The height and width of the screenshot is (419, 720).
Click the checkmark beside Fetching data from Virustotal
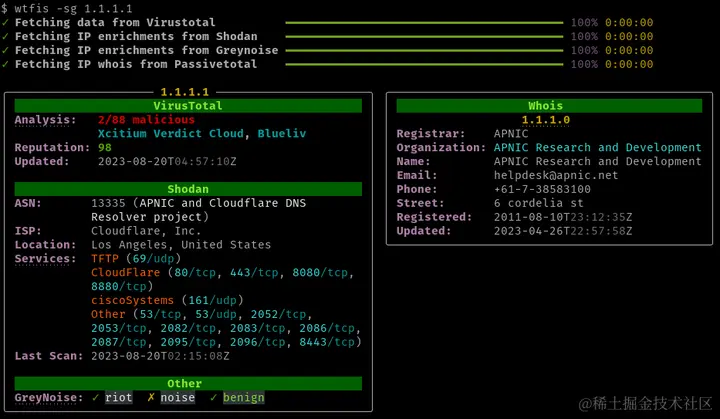(5, 22)
